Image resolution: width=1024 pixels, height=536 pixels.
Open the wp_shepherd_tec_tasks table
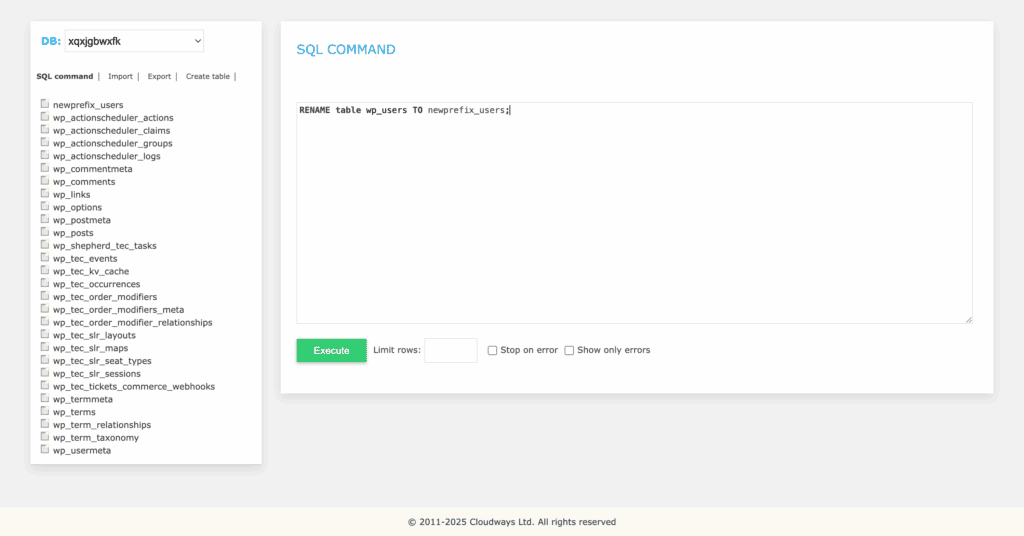pyautogui.click(x=104, y=245)
